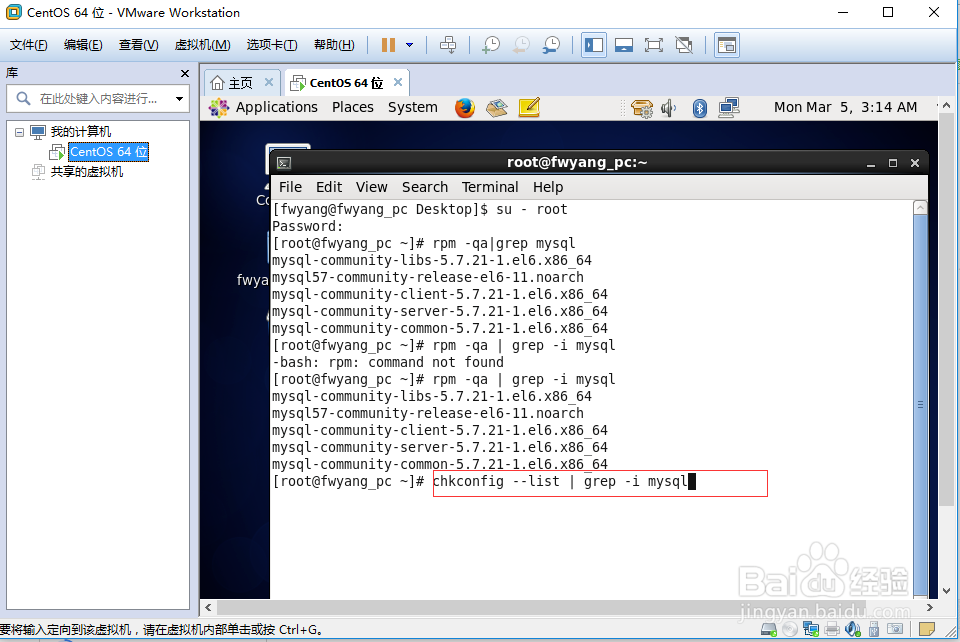The height and width of the screenshot is (642, 960).
Task: Select CentOS 64 位 in the library tree
Action: [108, 152]
